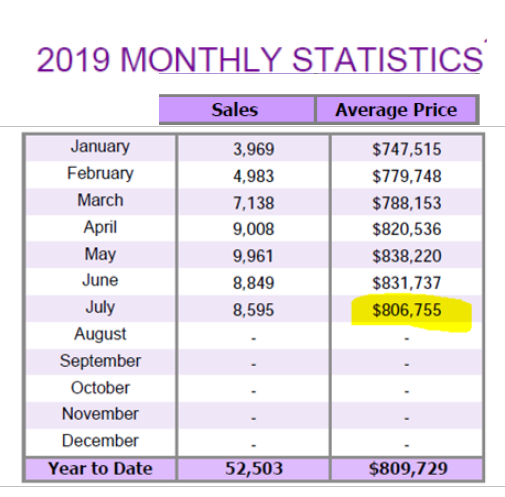Screen dimensions: 505x497
Task: Click the March sales figure 7,138
Action: [254, 203]
